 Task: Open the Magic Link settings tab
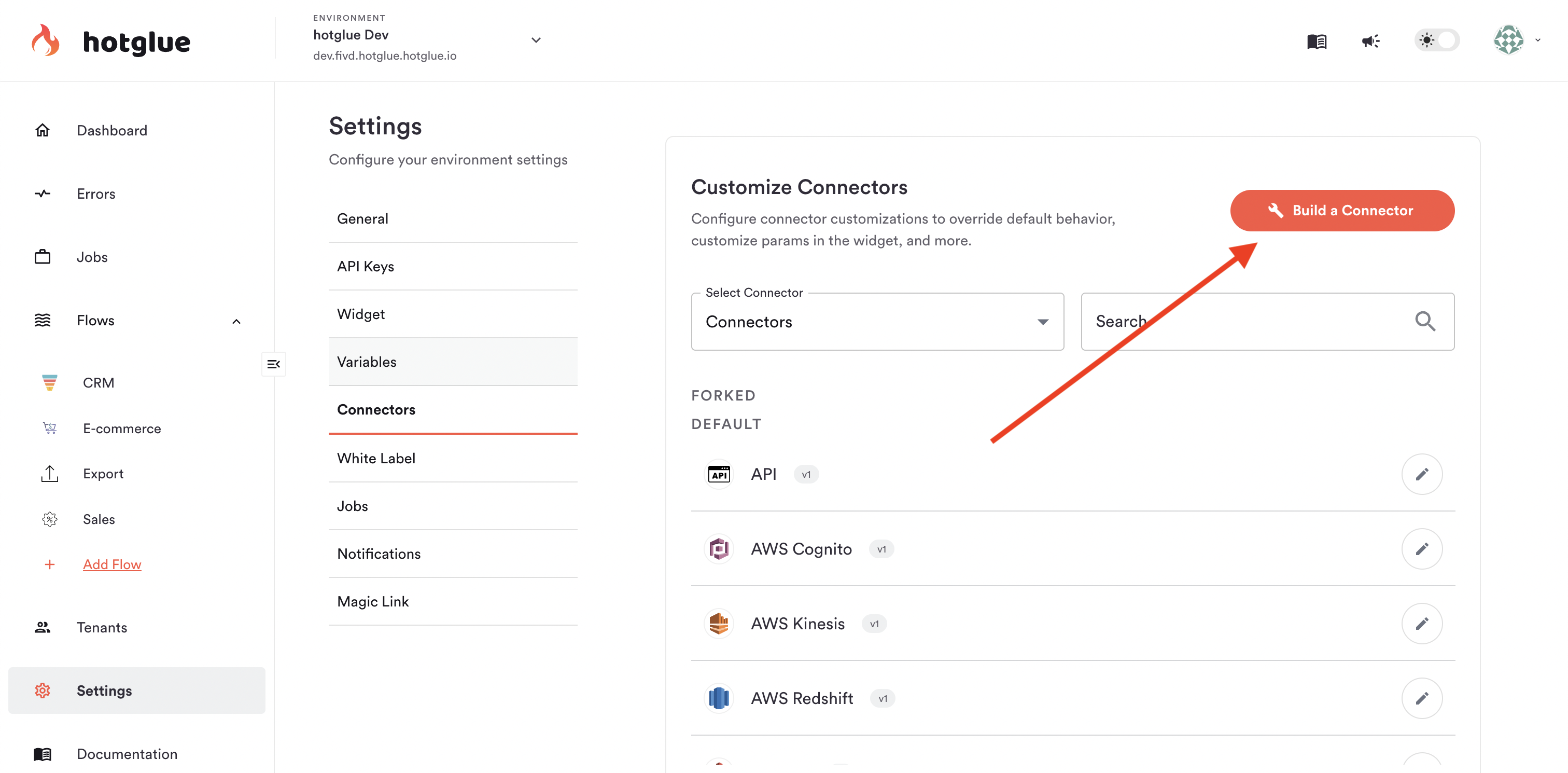[453, 602]
